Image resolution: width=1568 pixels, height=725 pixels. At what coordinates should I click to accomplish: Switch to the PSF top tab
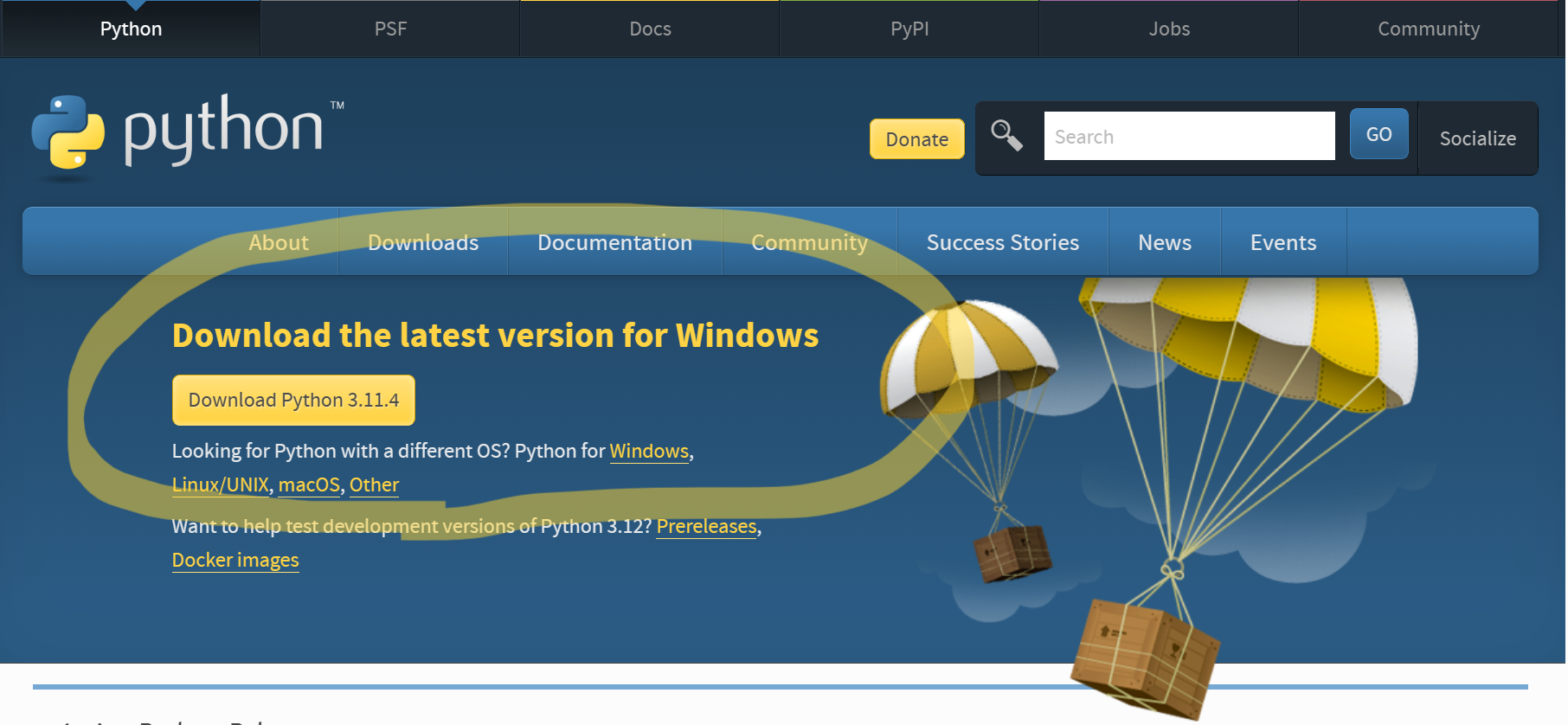[x=390, y=29]
